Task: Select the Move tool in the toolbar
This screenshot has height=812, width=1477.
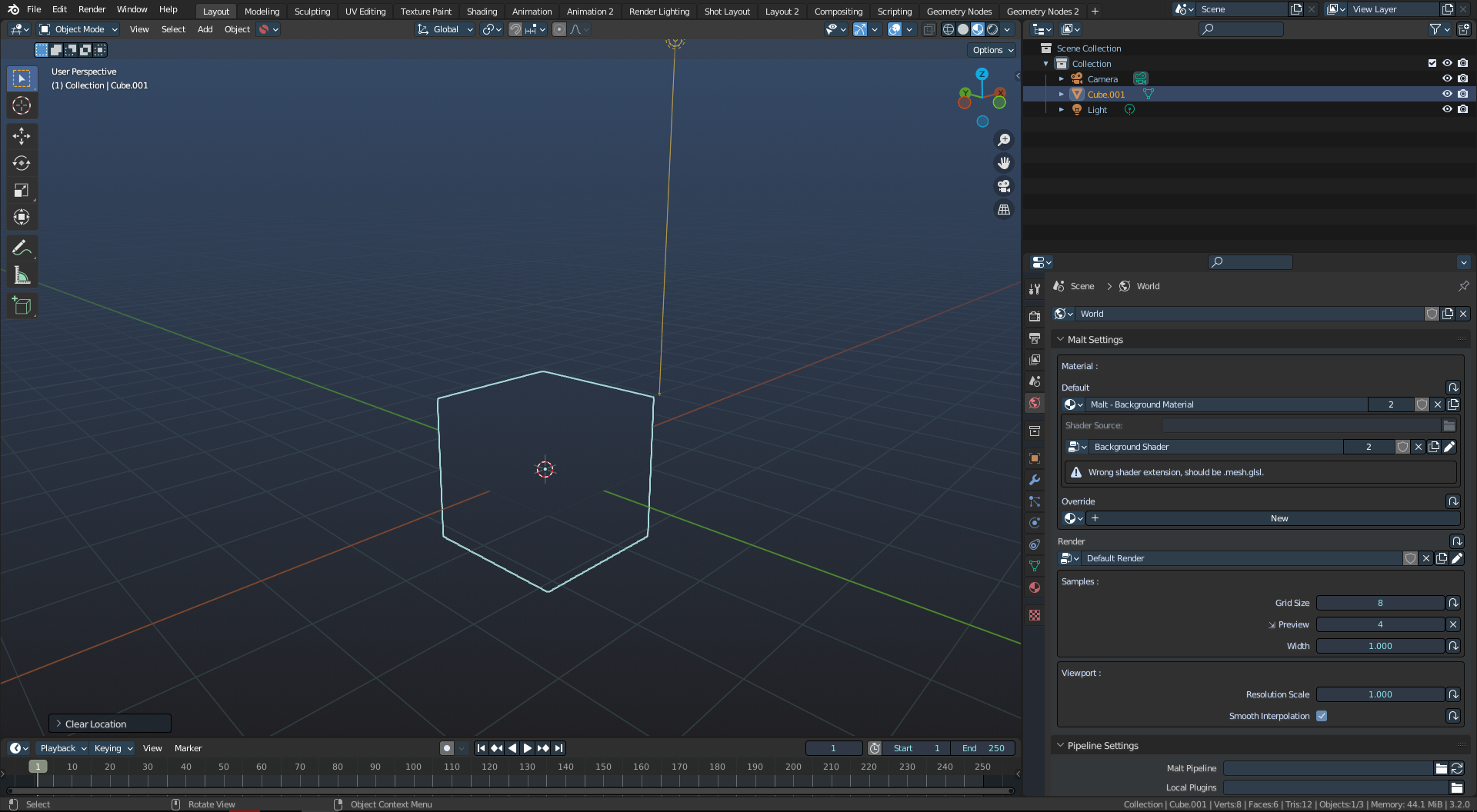Action: coord(22,136)
